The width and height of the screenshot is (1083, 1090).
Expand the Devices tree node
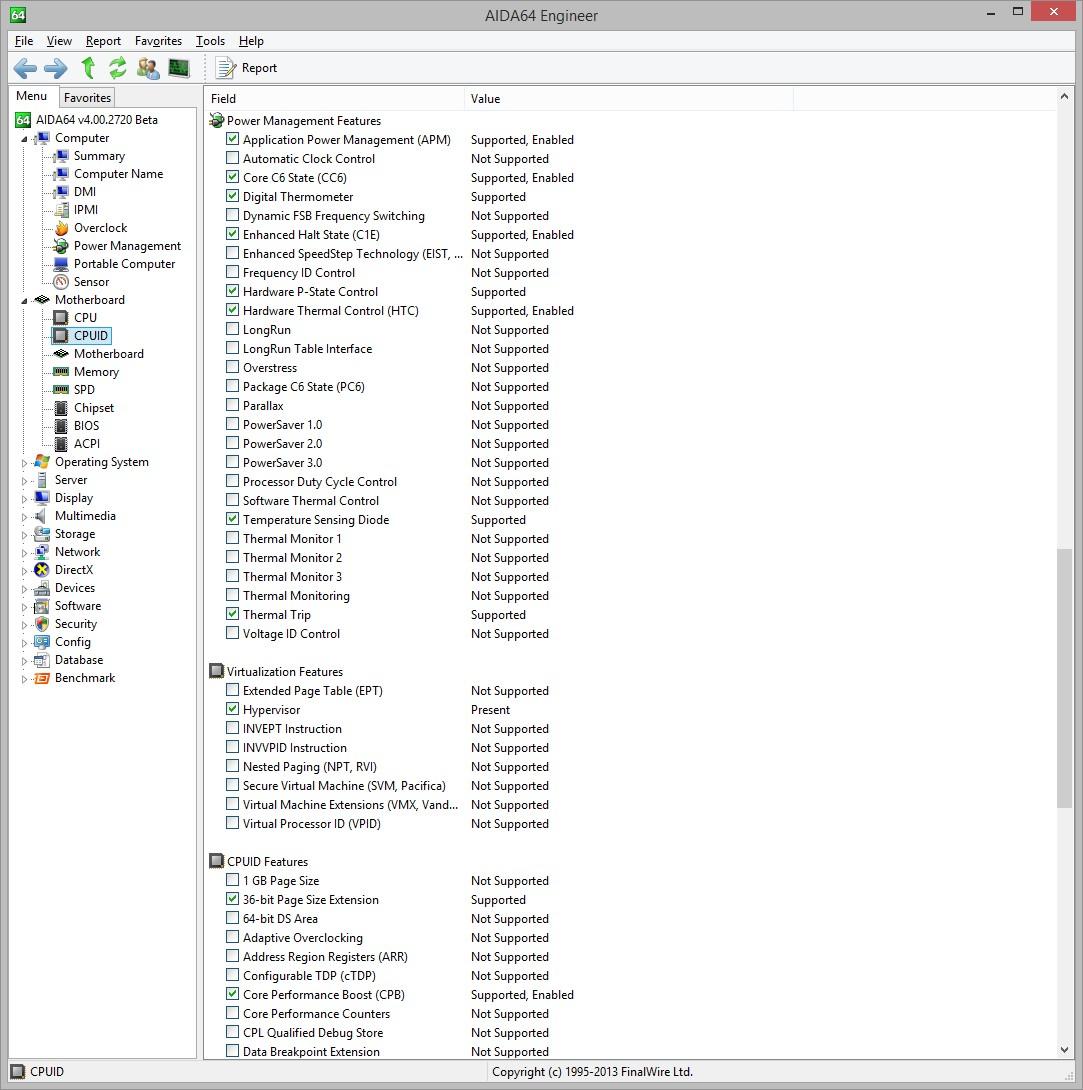(24, 589)
